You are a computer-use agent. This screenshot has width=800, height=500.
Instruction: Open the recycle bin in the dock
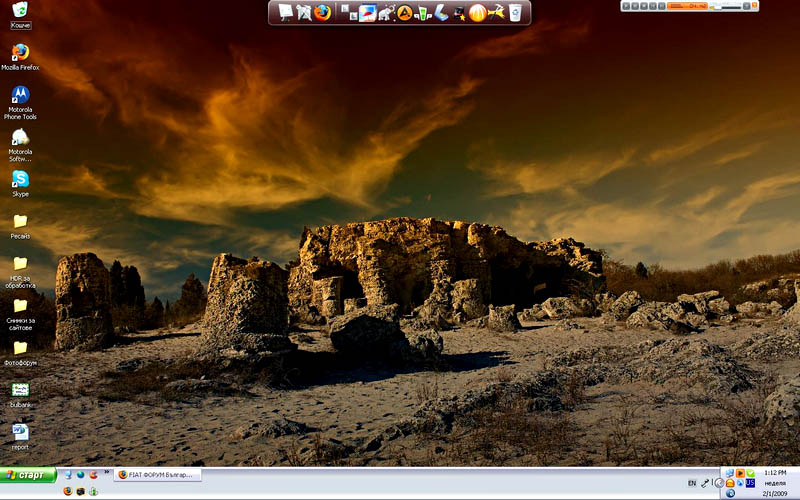pyautogui.click(x=515, y=13)
